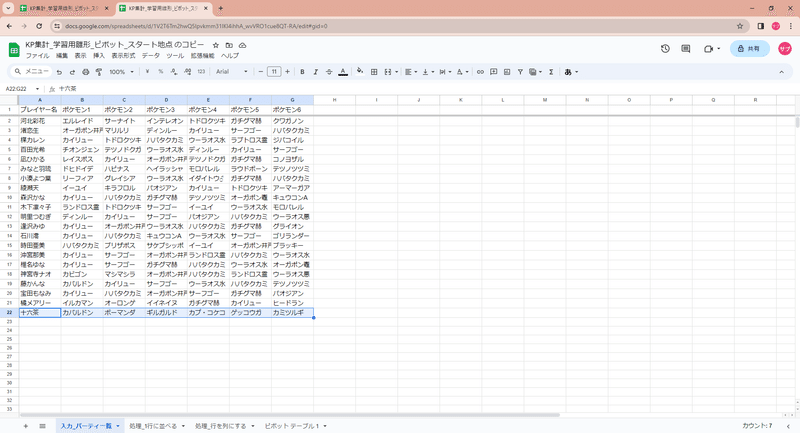Star this spreadsheet document
Screen dimensions: 800x433
(216, 45)
